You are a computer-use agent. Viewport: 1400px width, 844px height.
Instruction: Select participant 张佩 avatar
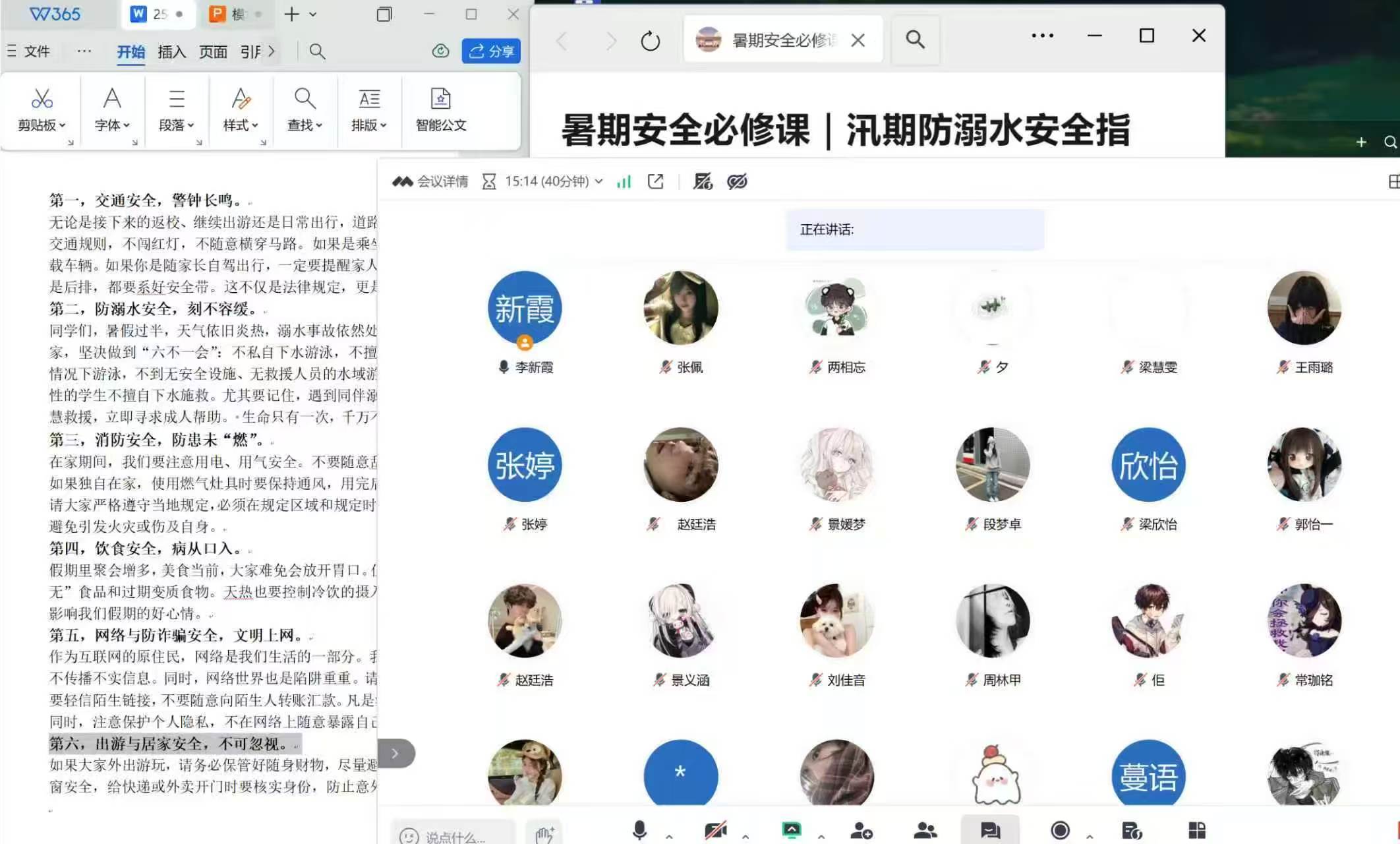681,308
